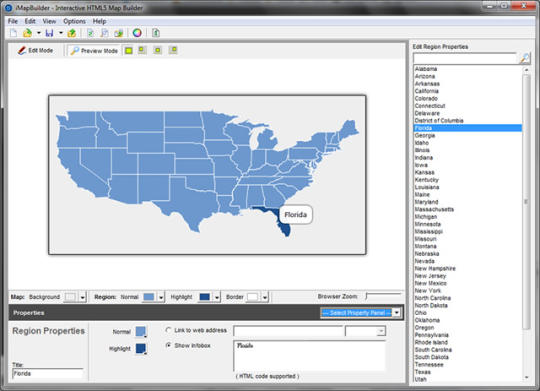Open the View menu
The width and height of the screenshot is (540, 391).
click(49, 21)
